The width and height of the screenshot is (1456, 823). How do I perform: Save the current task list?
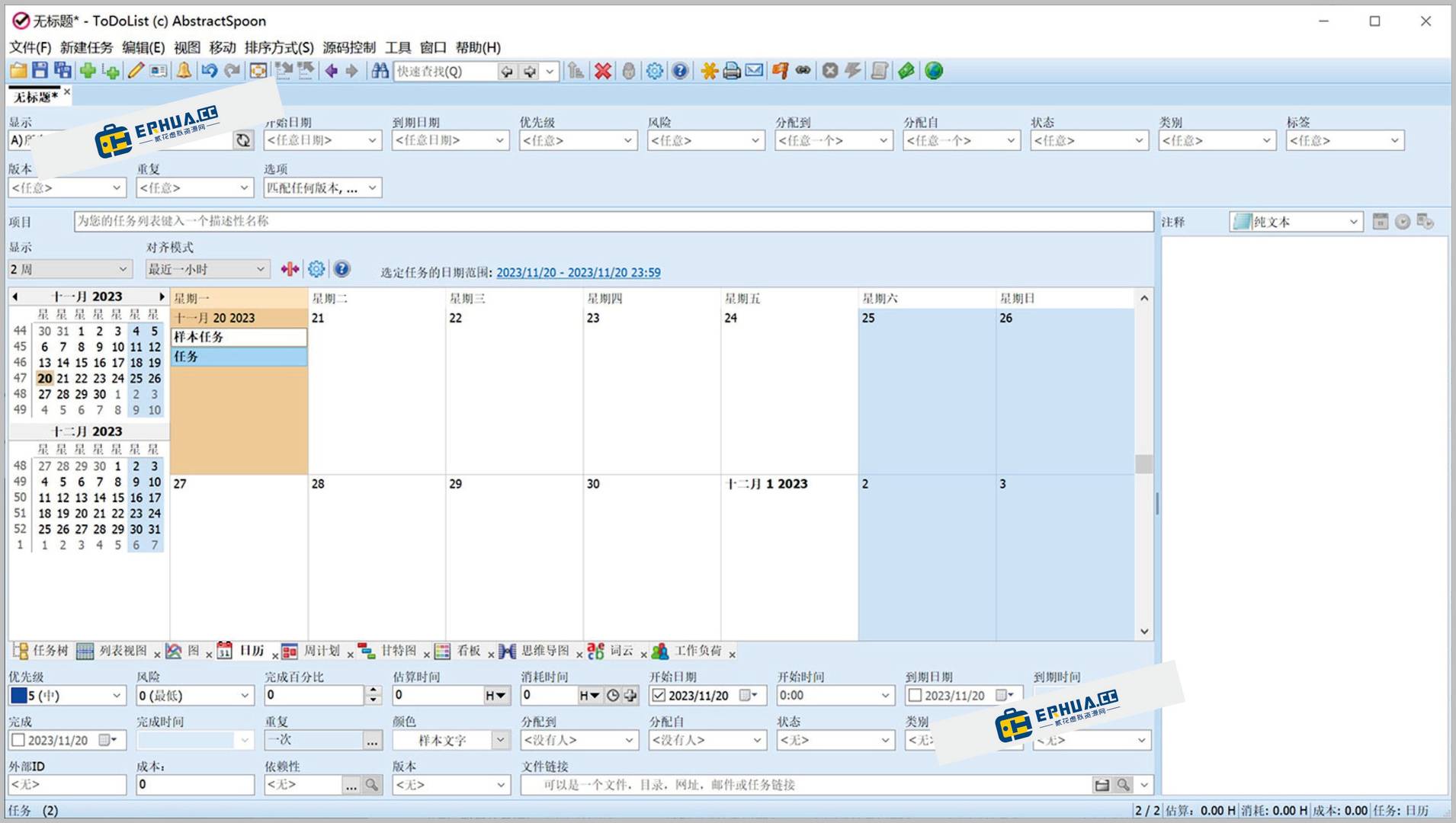(39, 71)
